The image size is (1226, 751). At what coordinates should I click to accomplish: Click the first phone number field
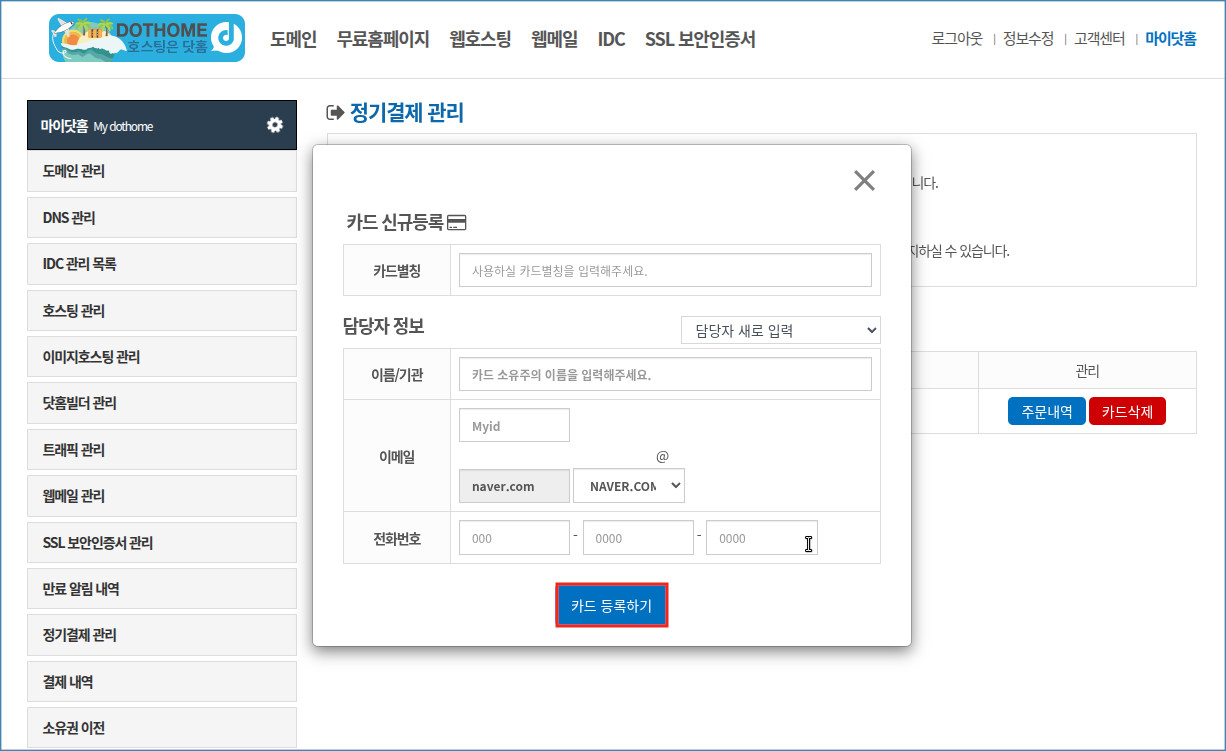click(x=514, y=538)
